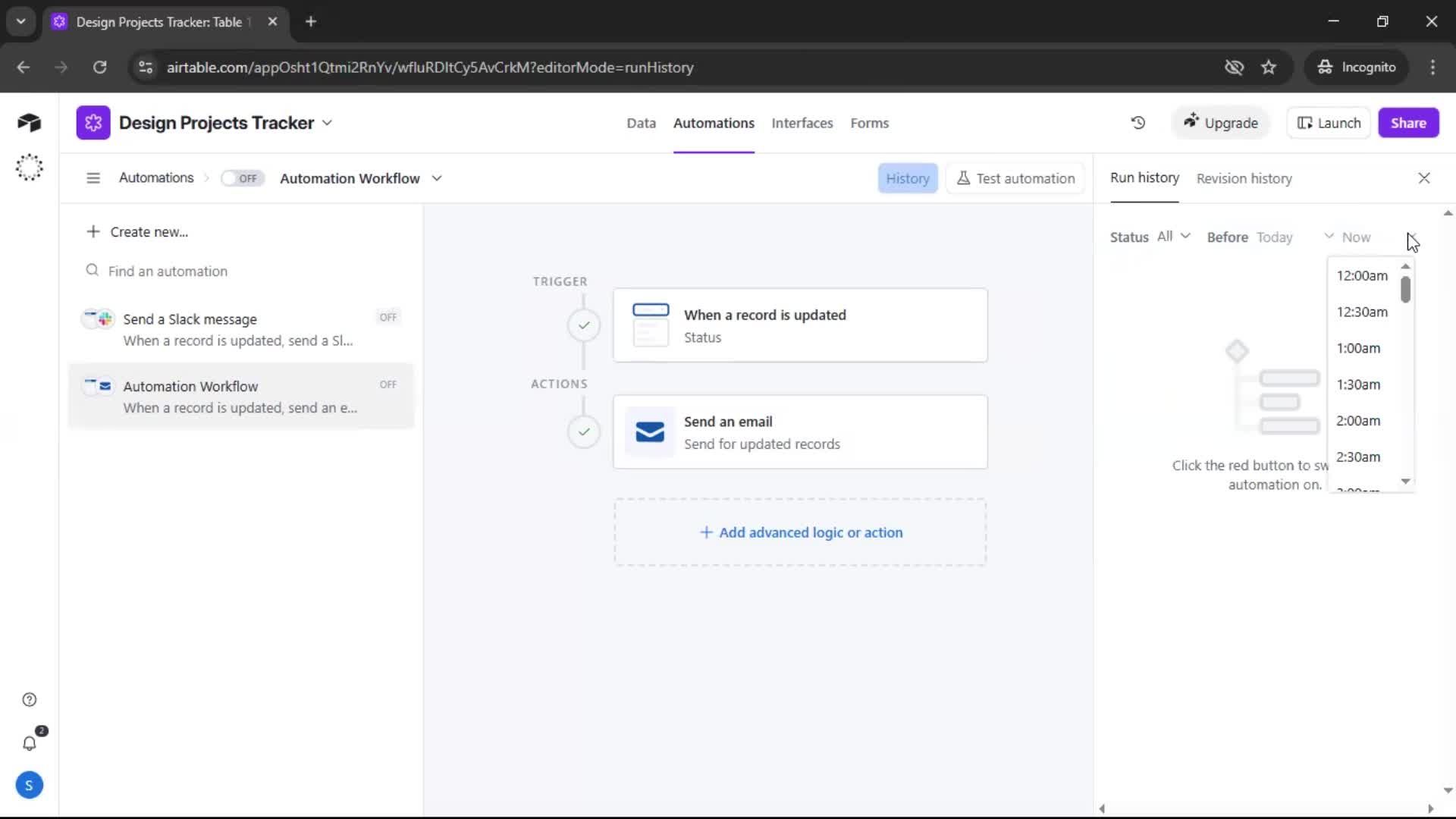Screen dimensions: 1456x819
Task: Open the tab search chevron in Chrome
Action: [x=20, y=21]
